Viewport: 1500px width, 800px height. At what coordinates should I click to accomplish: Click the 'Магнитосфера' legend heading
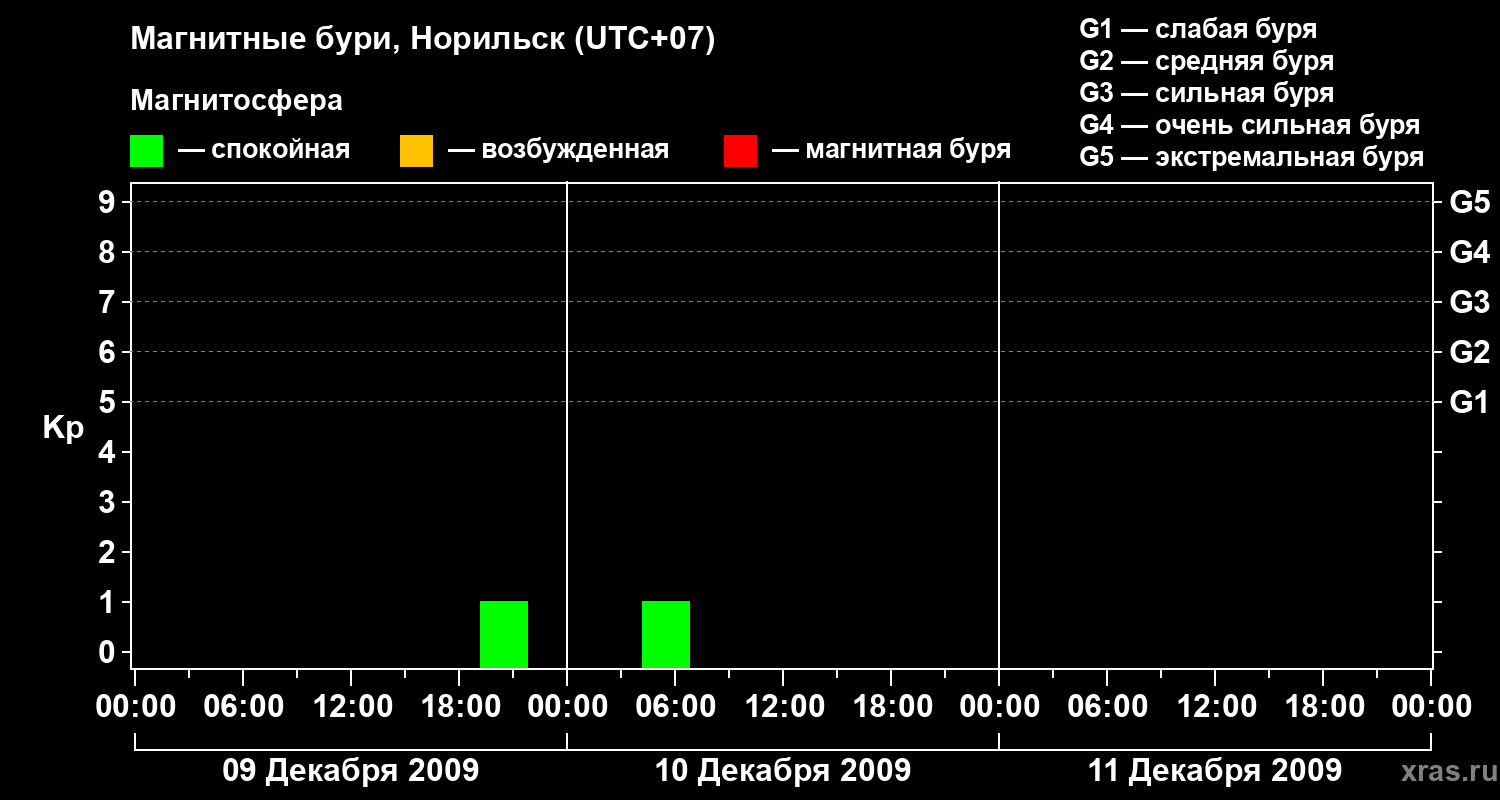(x=236, y=101)
